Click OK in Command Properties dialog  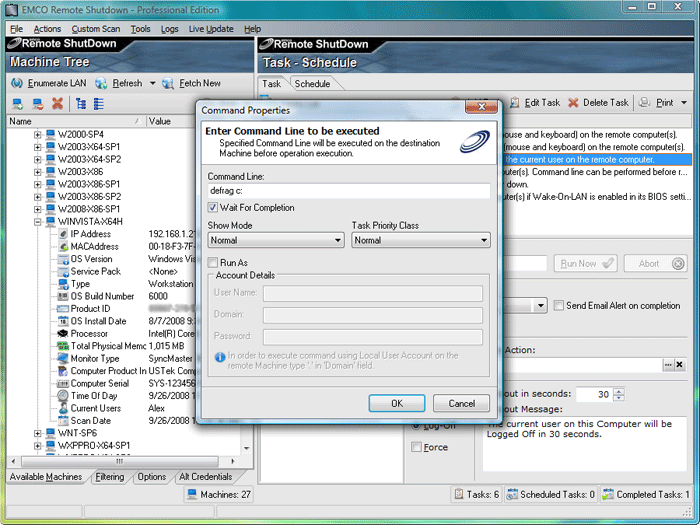point(397,404)
